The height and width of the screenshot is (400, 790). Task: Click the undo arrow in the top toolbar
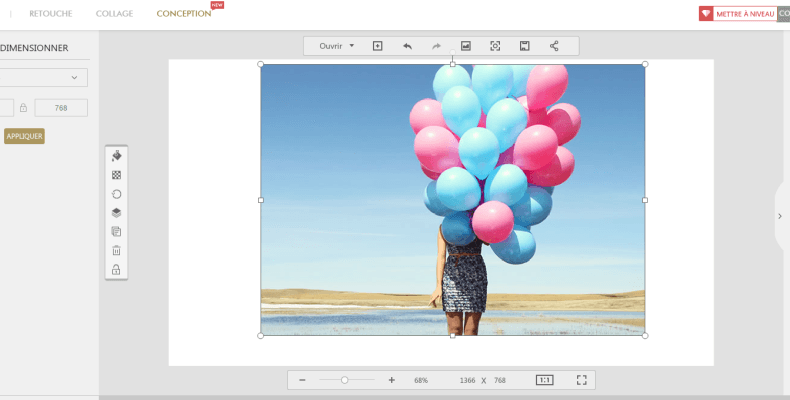point(407,46)
